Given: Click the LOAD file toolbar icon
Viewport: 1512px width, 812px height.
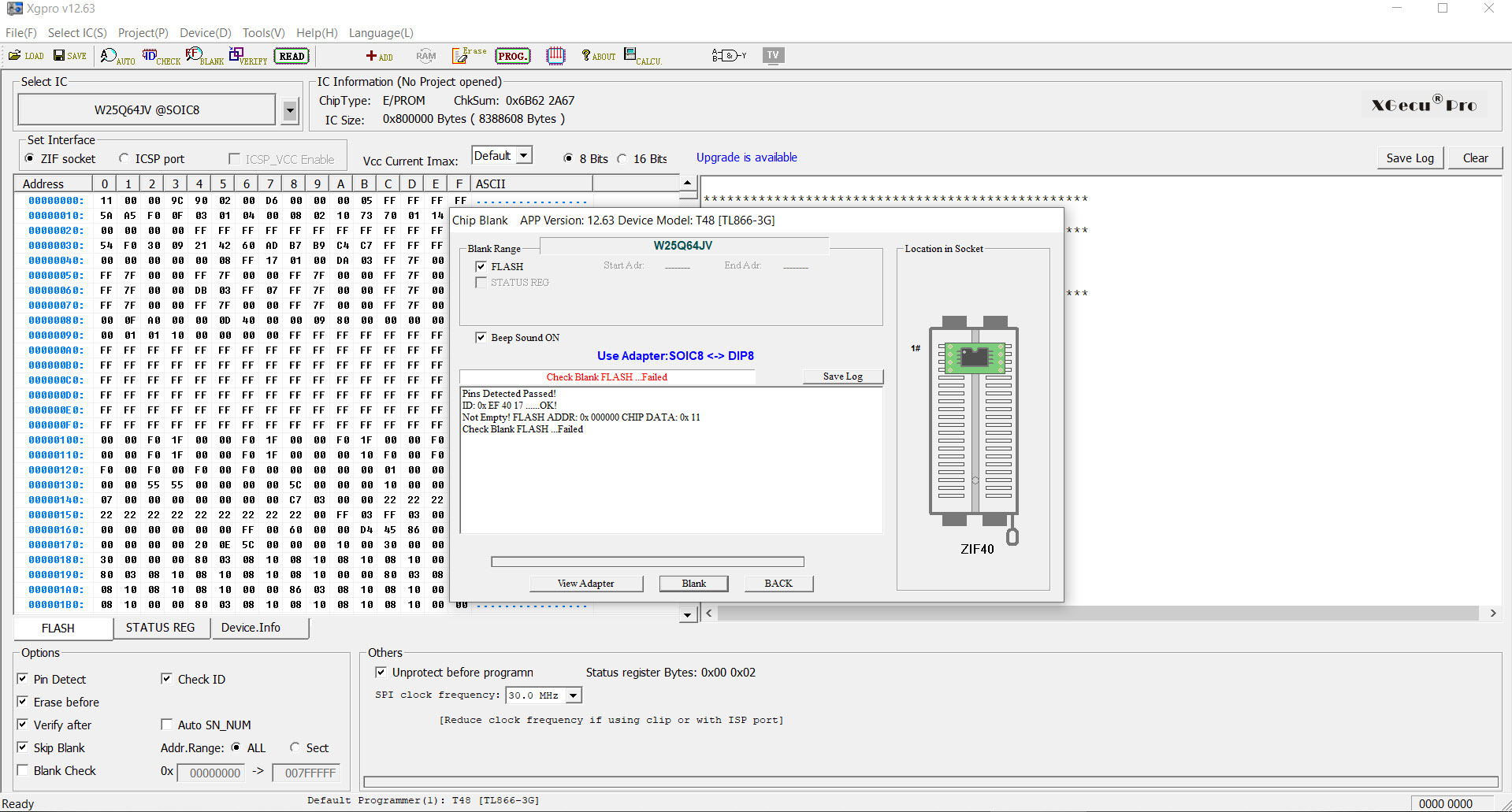Looking at the screenshot, I should 26,56.
